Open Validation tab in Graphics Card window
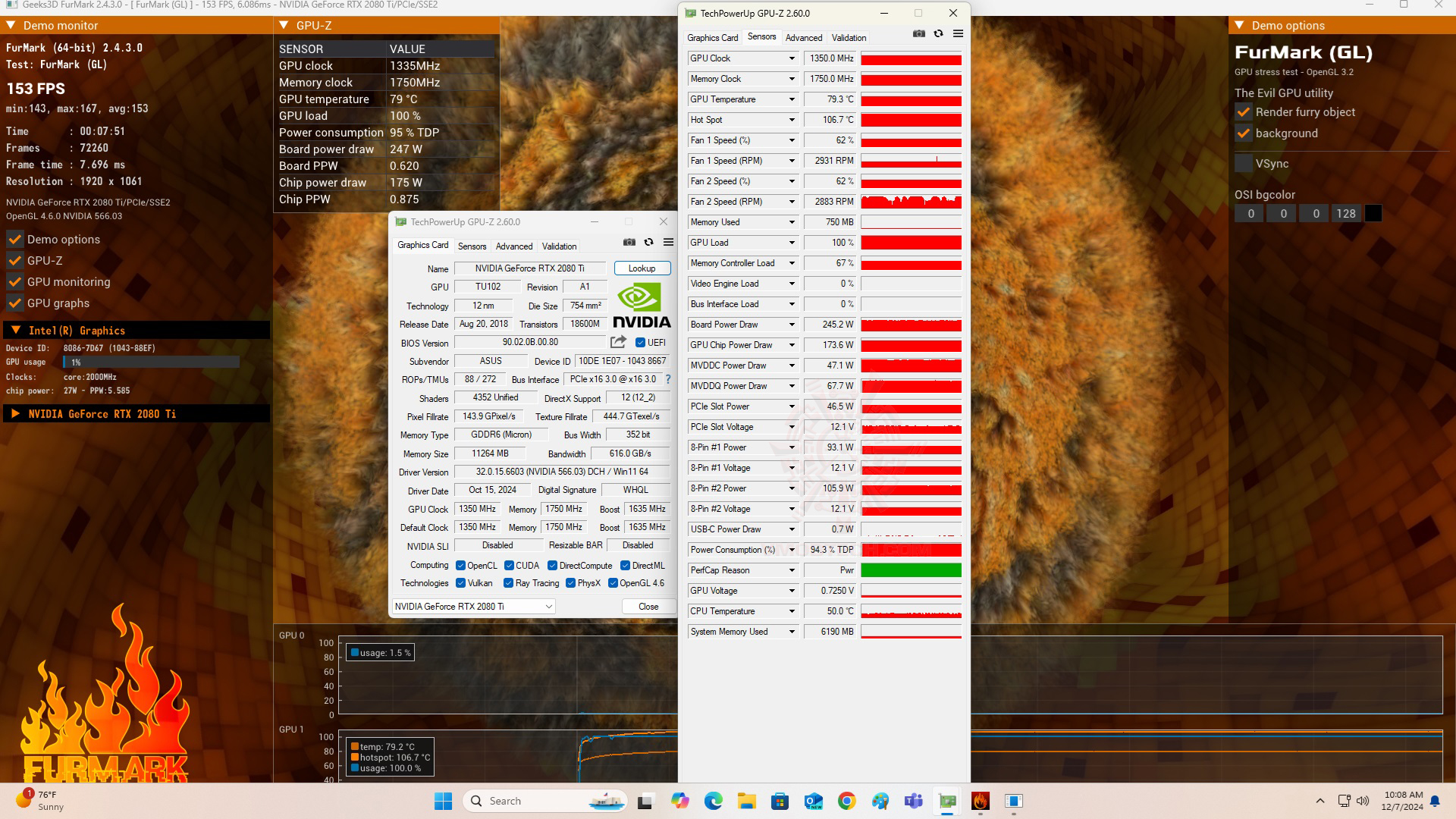Viewport: 1456px width, 819px height. coord(559,246)
